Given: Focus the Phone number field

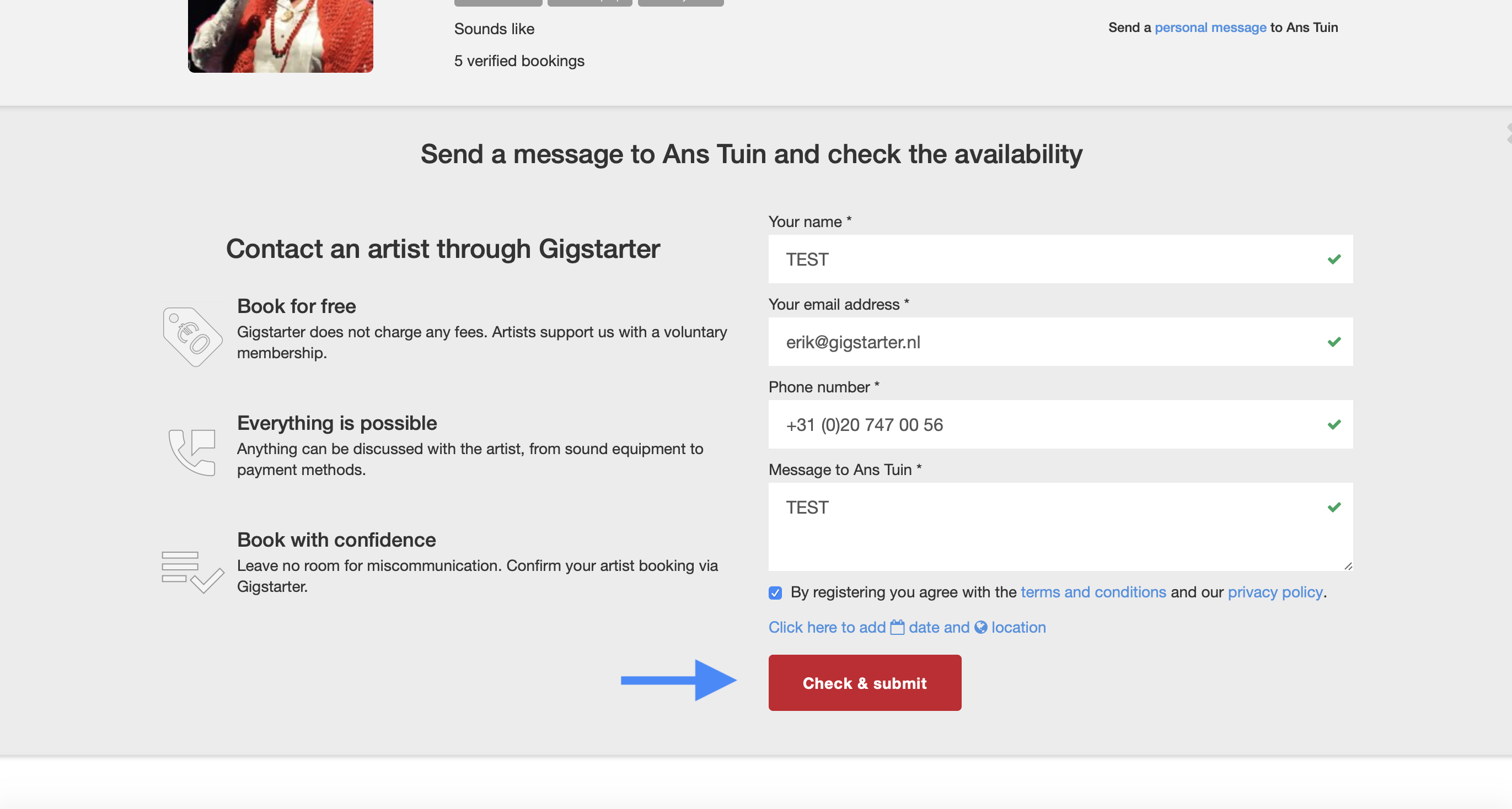Looking at the screenshot, I should (x=1060, y=424).
